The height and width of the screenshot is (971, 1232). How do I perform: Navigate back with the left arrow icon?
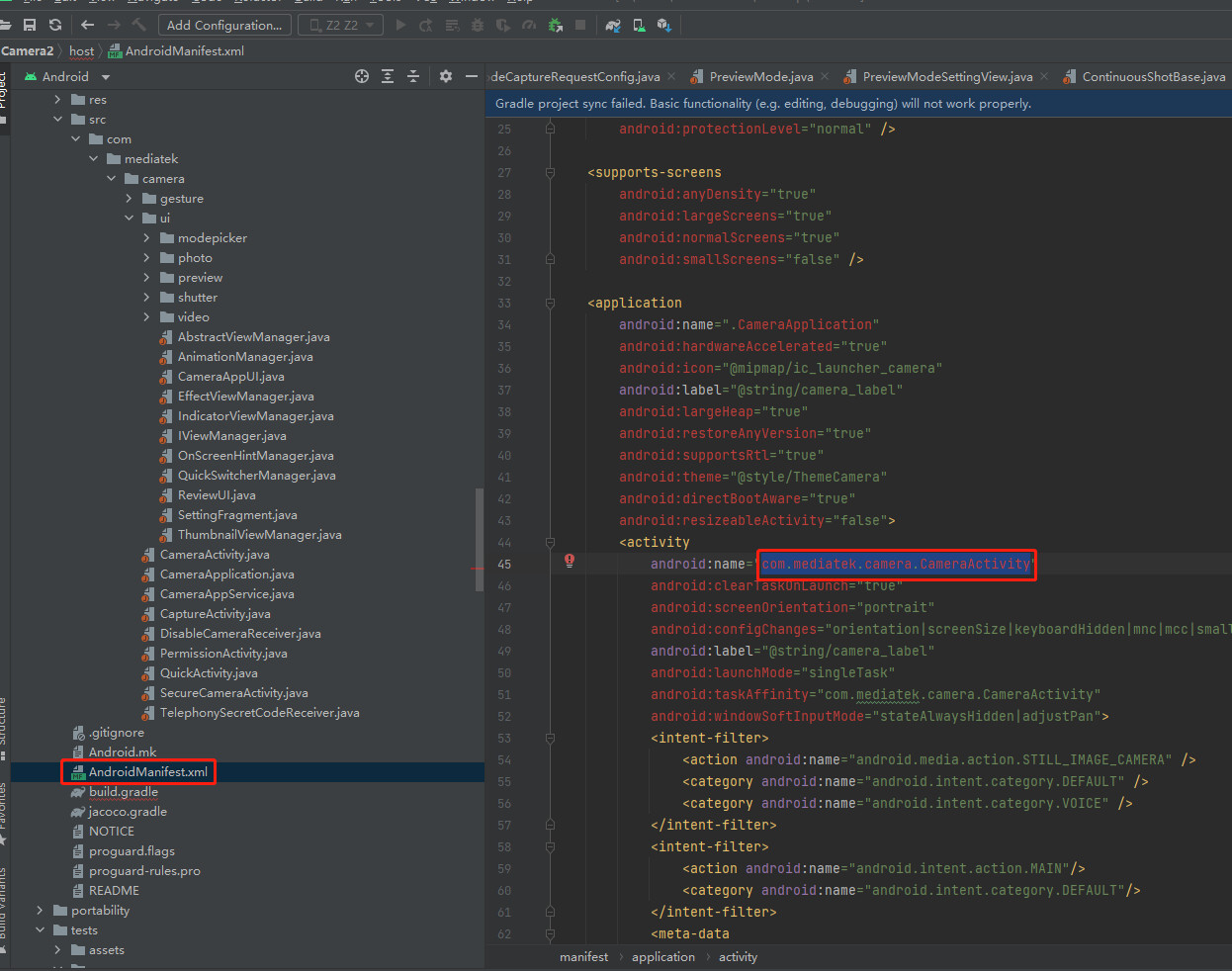(x=88, y=25)
